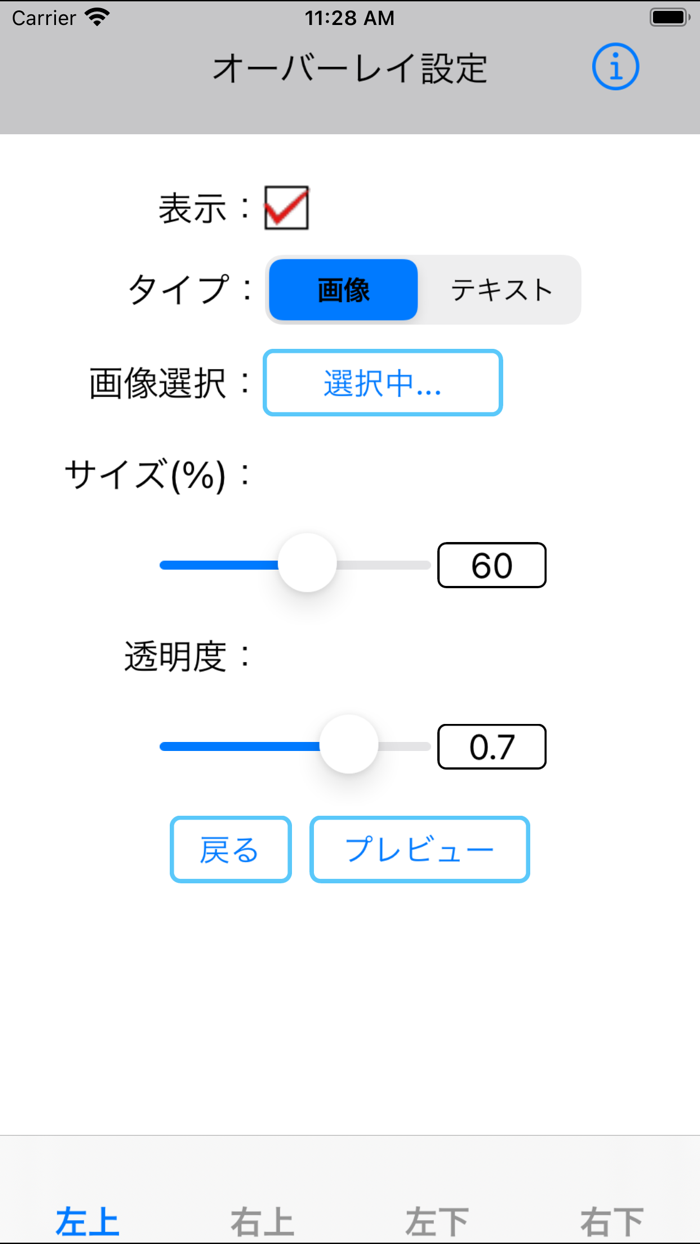Image resolution: width=700 pixels, height=1244 pixels.
Task: Select the size value field showing 60
Action: [491, 564]
